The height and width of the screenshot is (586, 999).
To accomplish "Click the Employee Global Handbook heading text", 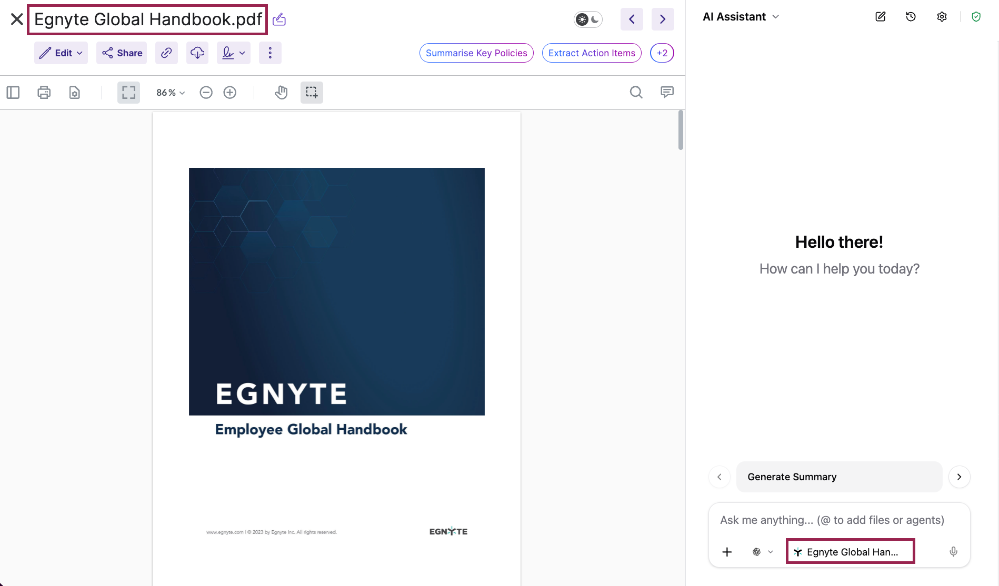I will coord(311,429).
